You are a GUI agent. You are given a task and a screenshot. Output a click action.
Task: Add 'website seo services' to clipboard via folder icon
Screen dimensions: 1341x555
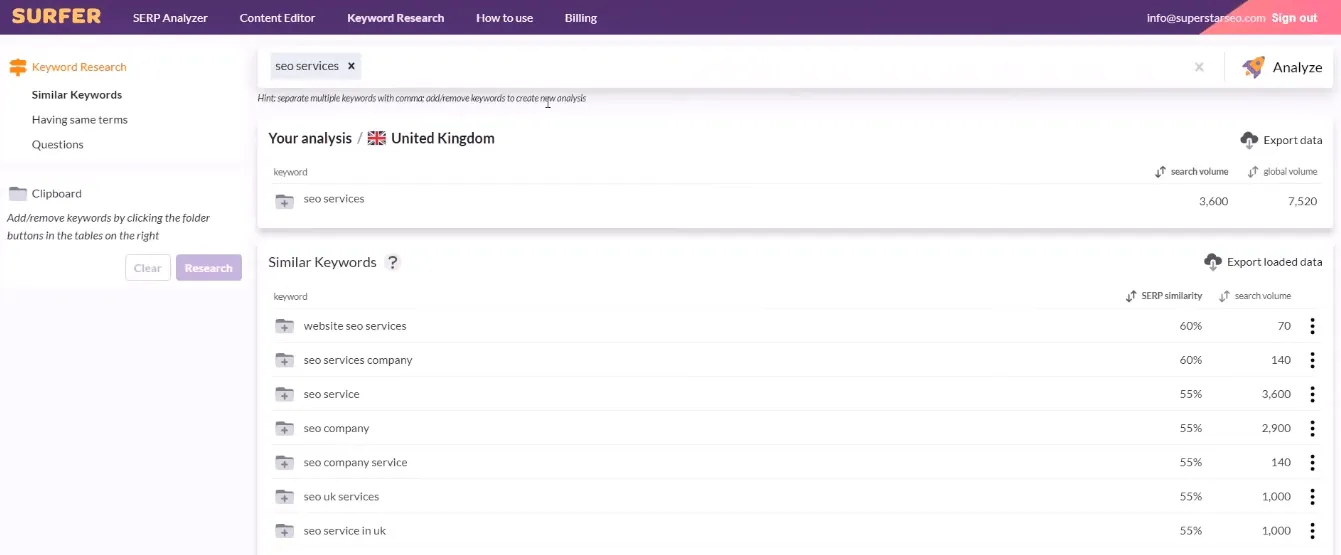[x=285, y=326]
